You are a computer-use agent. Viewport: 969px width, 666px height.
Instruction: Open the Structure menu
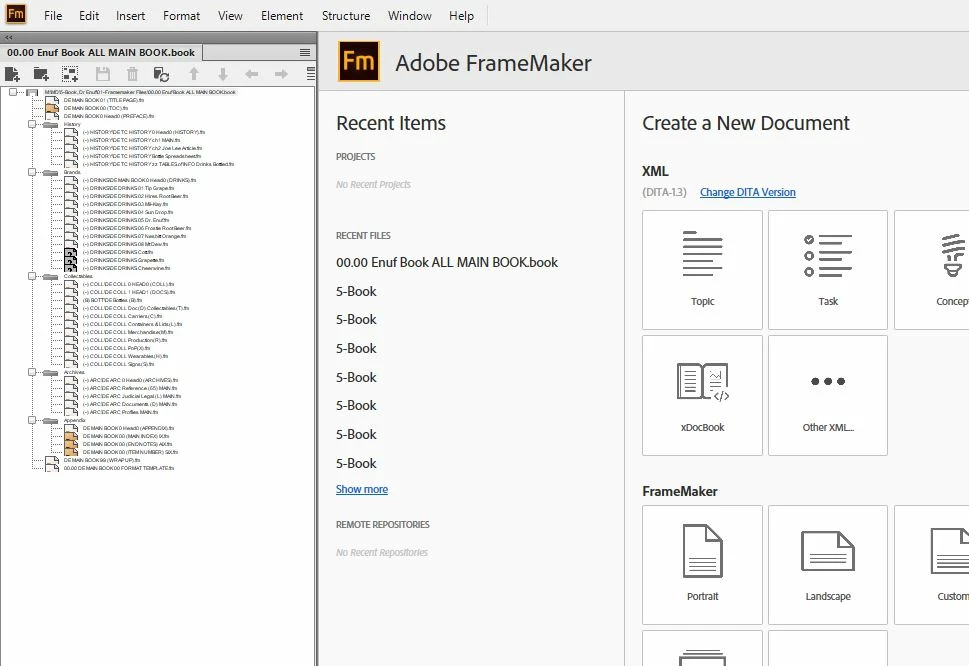point(345,15)
